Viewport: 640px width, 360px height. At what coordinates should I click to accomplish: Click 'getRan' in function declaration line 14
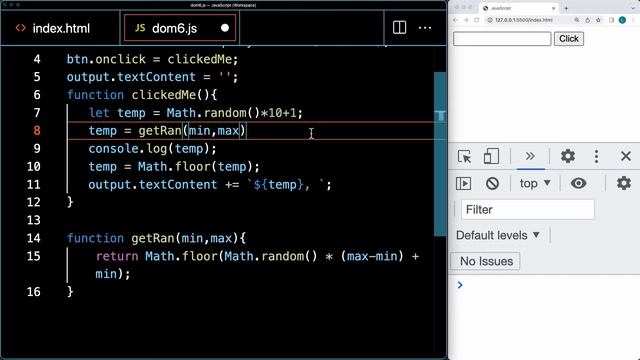[x=153, y=238]
